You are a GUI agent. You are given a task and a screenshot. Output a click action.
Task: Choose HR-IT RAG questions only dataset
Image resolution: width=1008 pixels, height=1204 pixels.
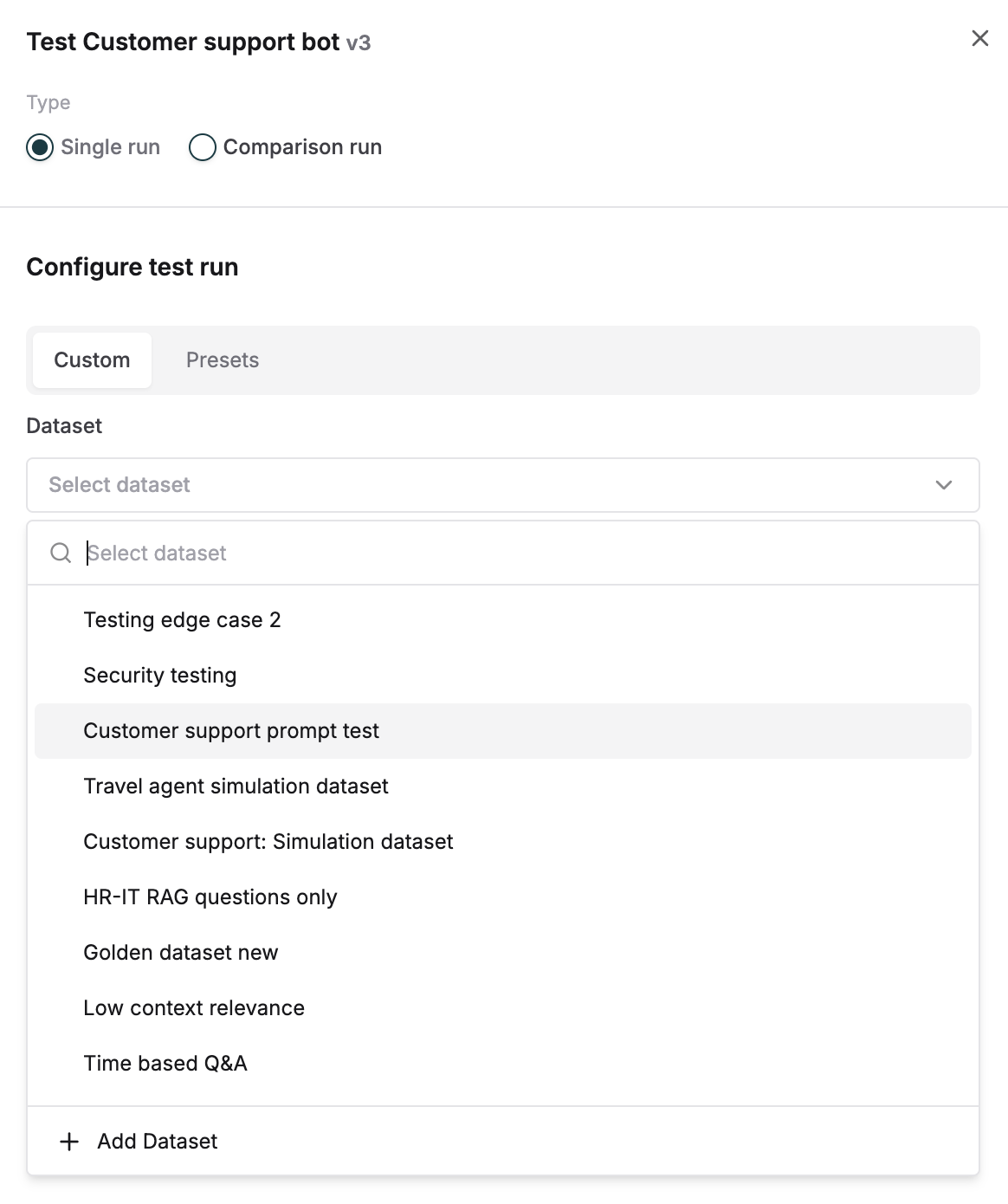tap(210, 897)
